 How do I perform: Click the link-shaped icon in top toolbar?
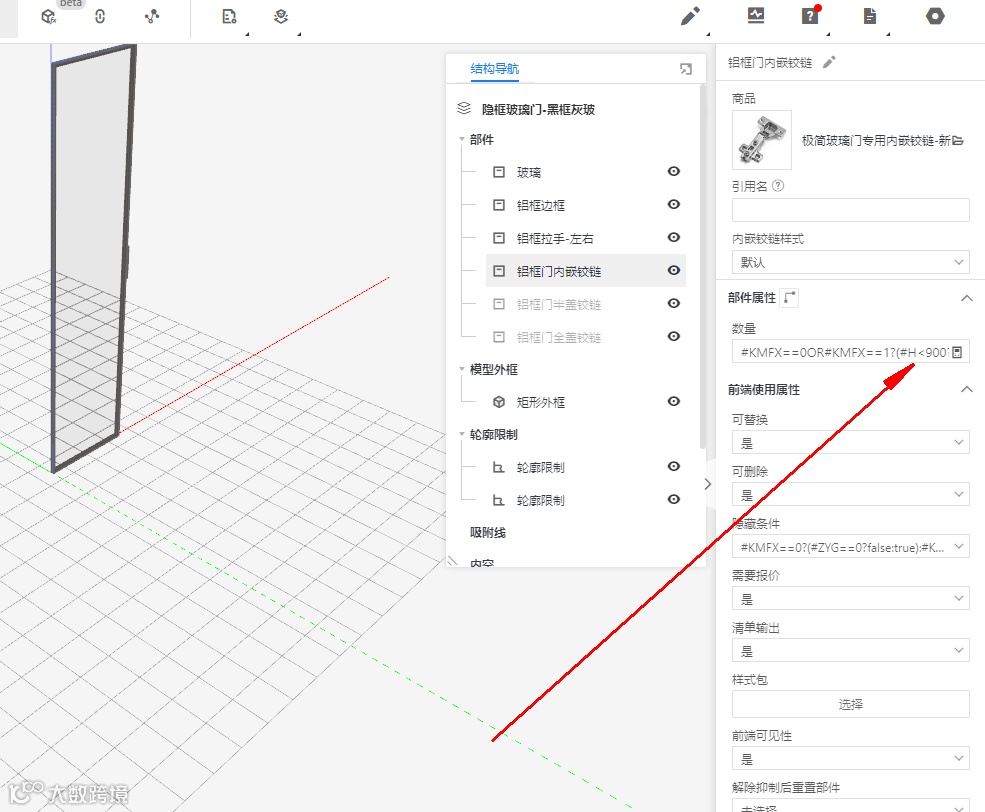[100, 16]
